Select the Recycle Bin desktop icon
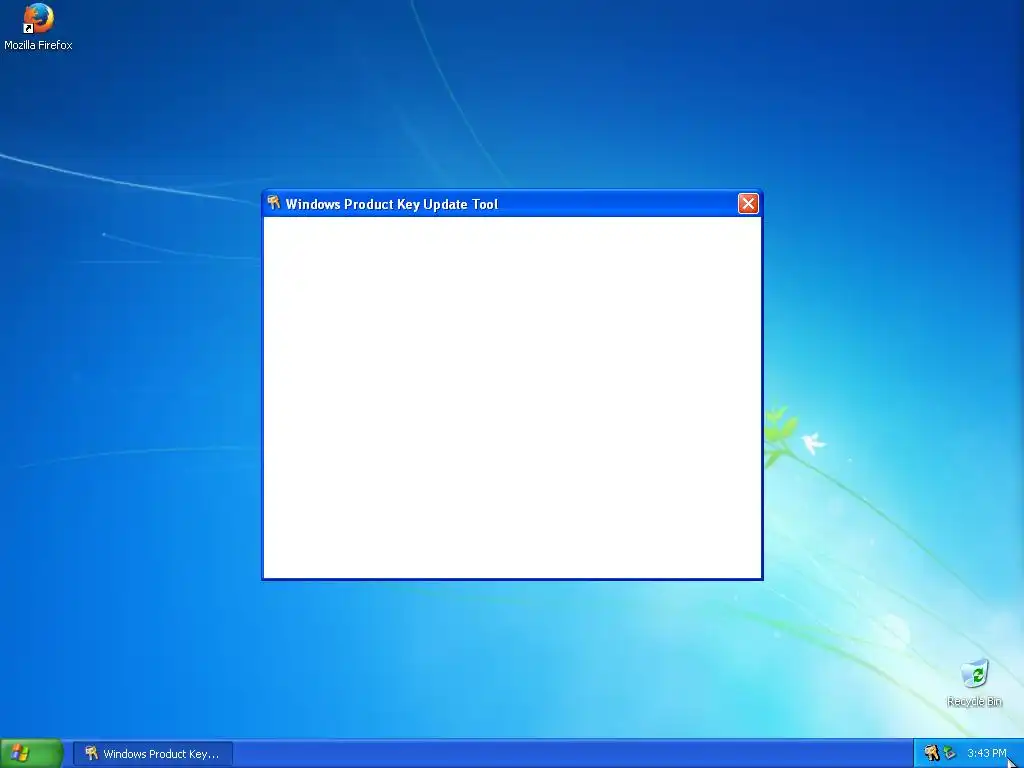This screenshot has height=768, width=1024. tap(974, 683)
